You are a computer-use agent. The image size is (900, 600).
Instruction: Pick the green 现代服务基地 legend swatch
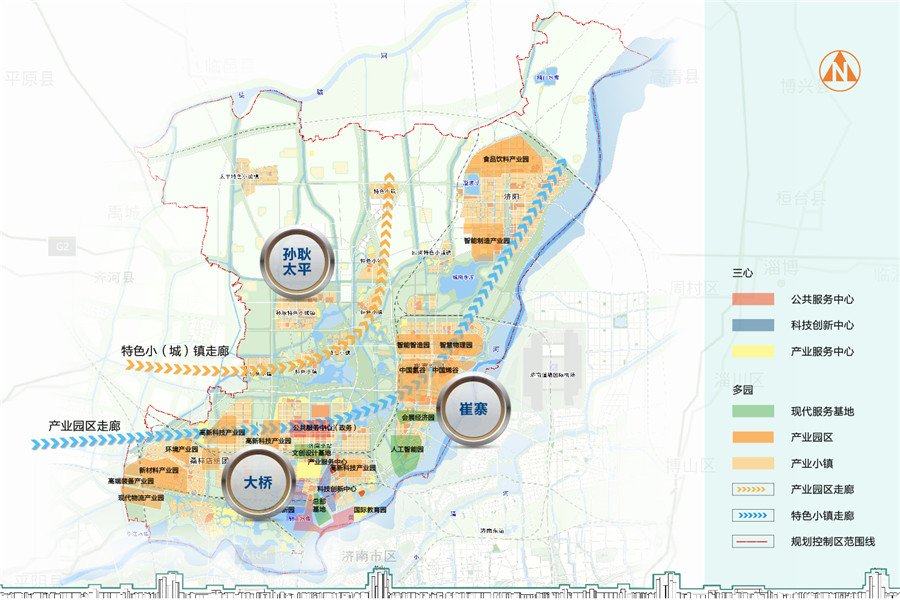[753, 411]
